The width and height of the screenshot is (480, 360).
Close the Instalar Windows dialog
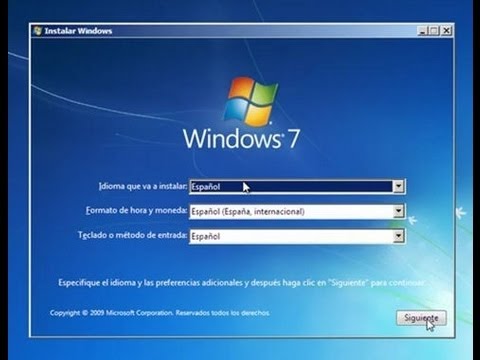[446, 31]
